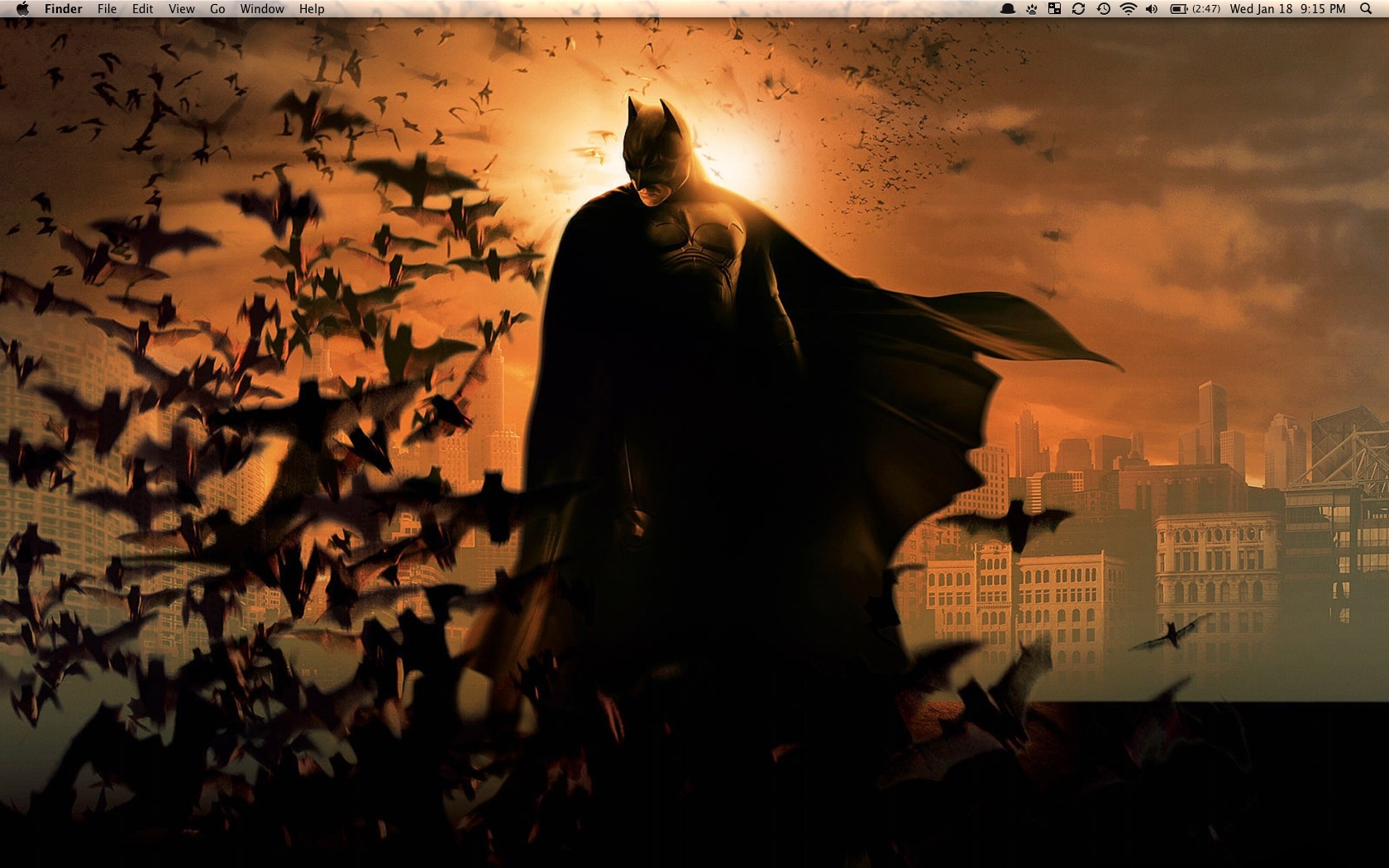Image resolution: width=1389 pixels, height=868 pixels.
Task: Open Spotlight search magnifier
Action: (1366, 8)
